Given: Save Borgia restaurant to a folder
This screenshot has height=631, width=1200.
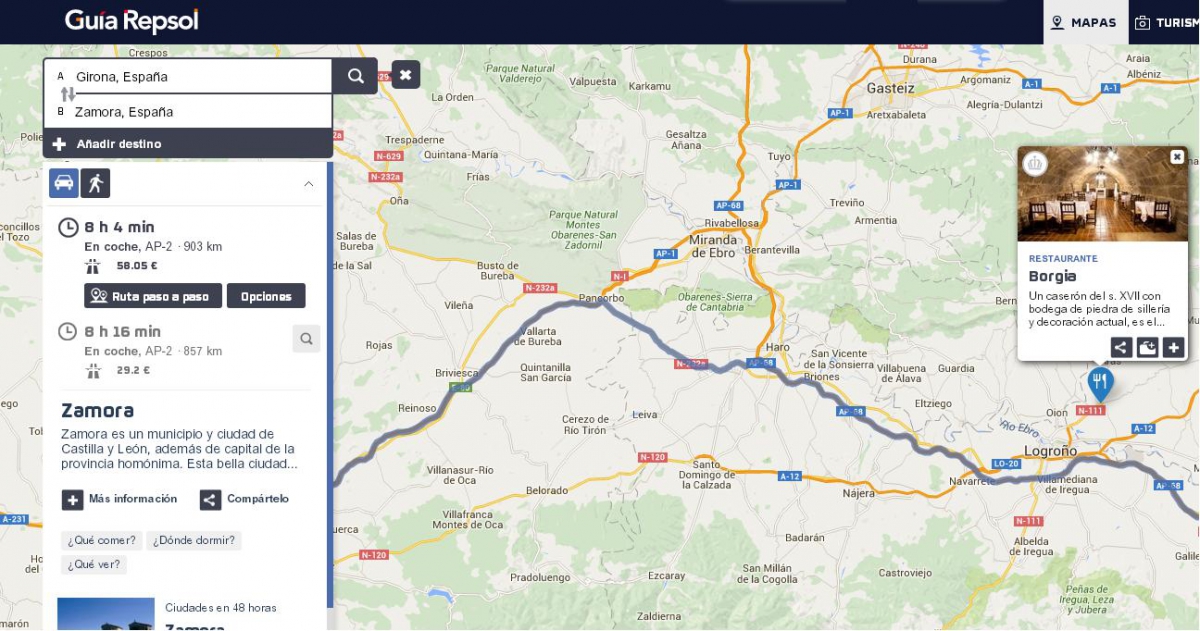Looking at the screenshot, I should point(1147,348).
